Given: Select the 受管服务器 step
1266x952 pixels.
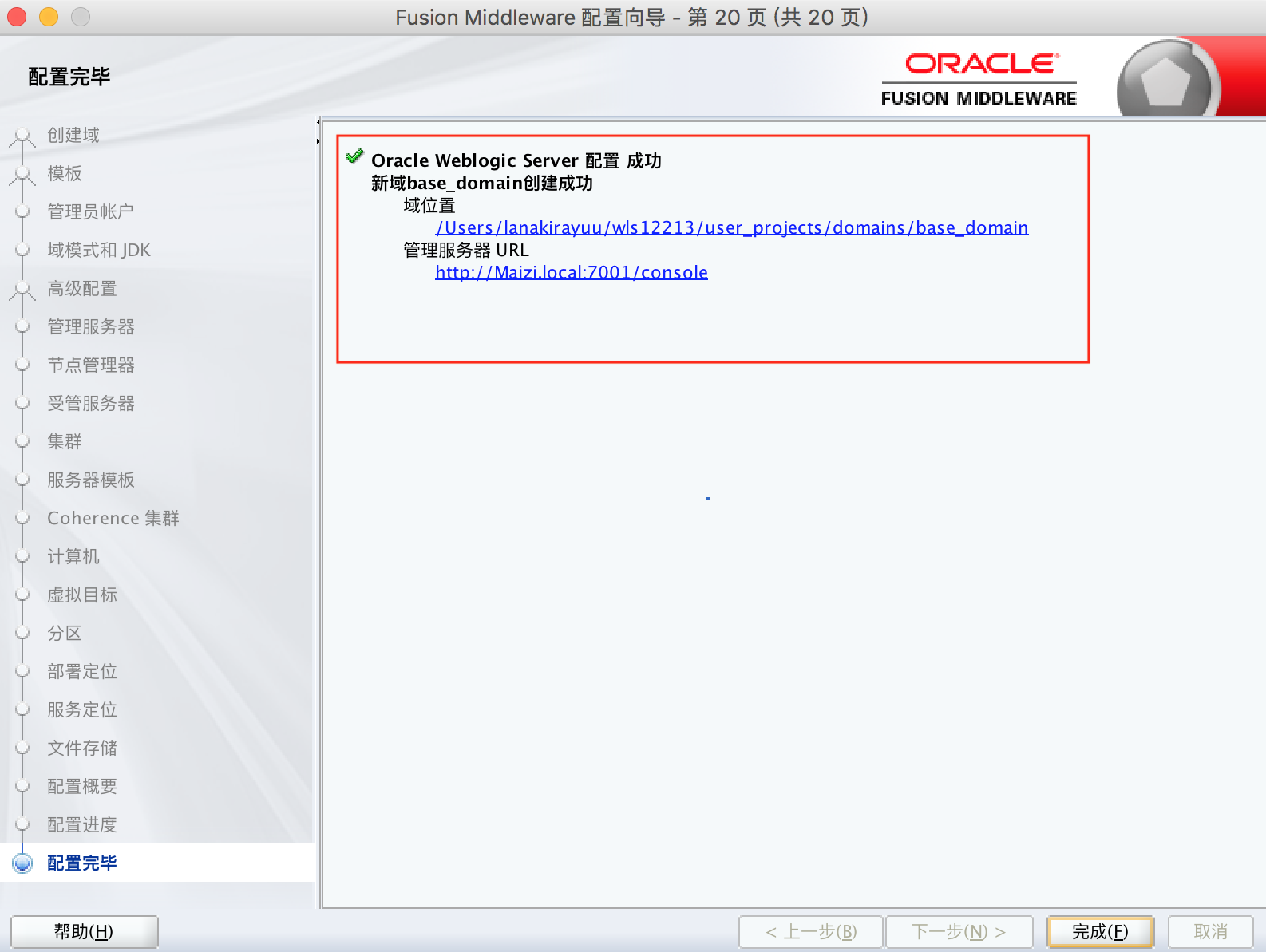Looking at the screenshot, I should 91,404.
